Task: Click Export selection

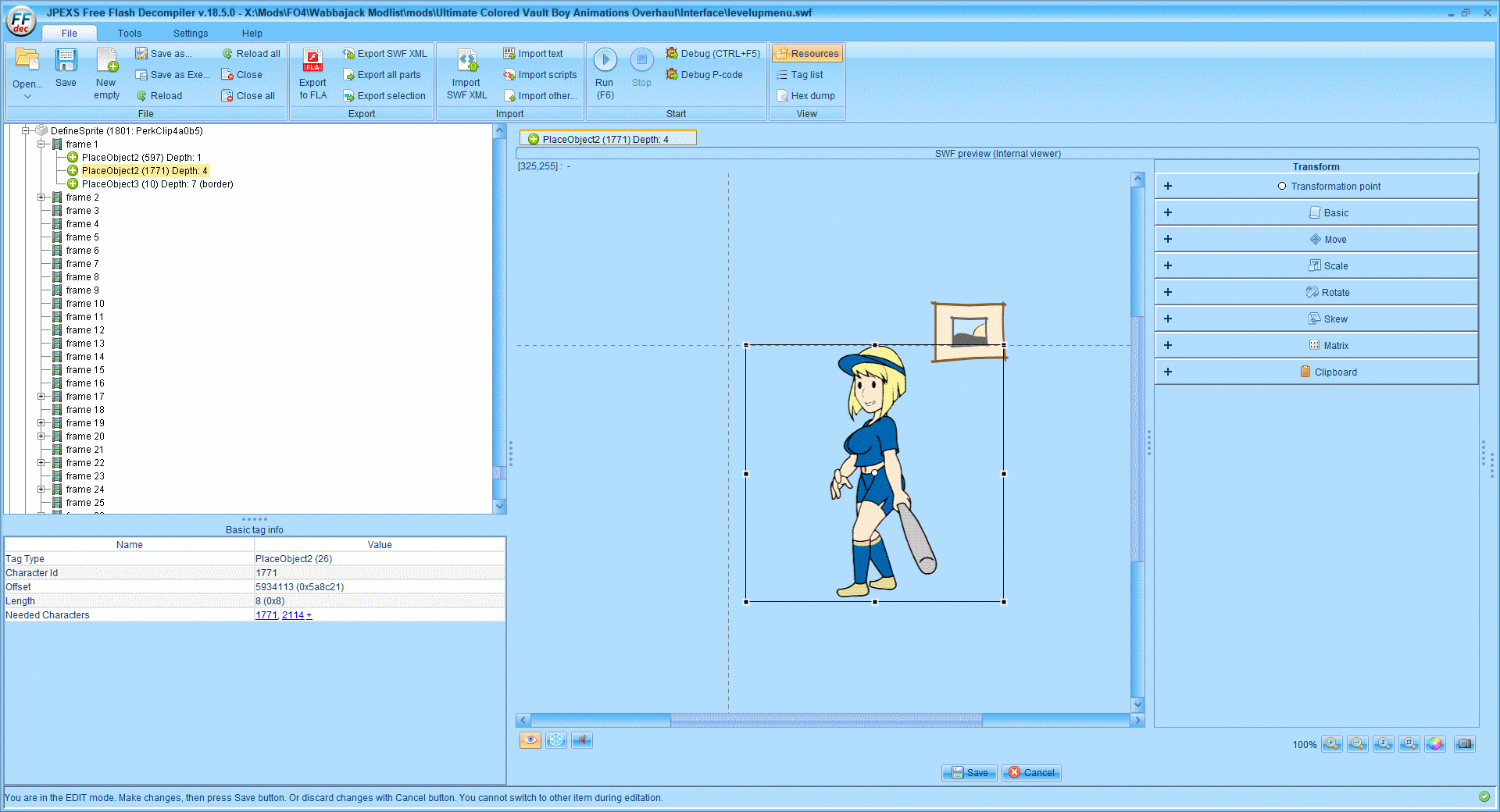Action: click(384, 96)
